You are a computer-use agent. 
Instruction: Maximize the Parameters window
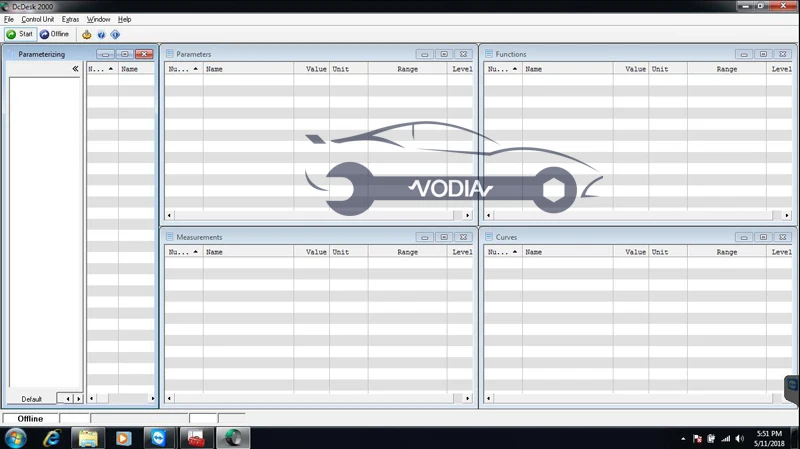point(444,54)
